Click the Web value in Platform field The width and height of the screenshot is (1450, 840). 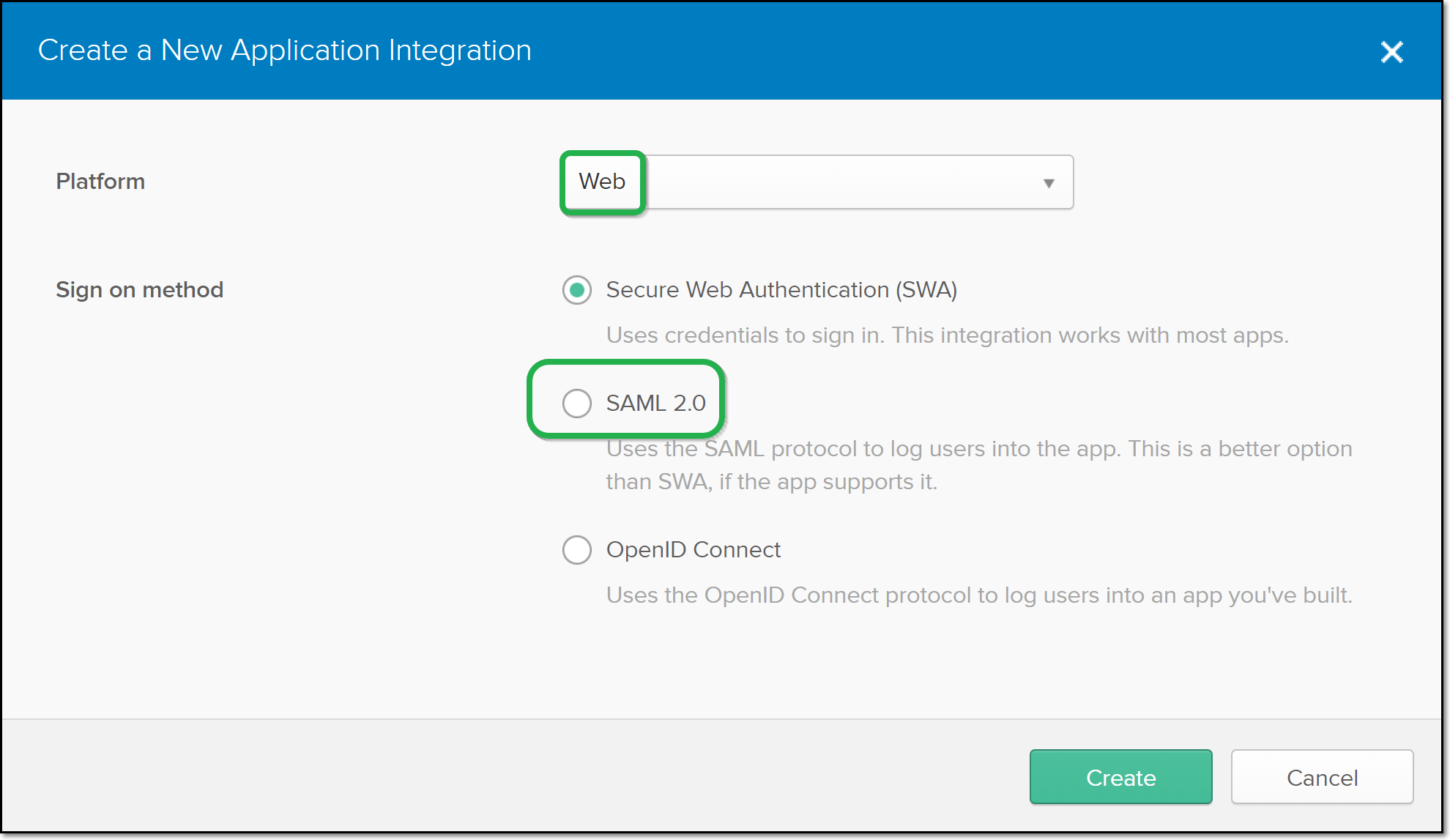click(602, 182)
